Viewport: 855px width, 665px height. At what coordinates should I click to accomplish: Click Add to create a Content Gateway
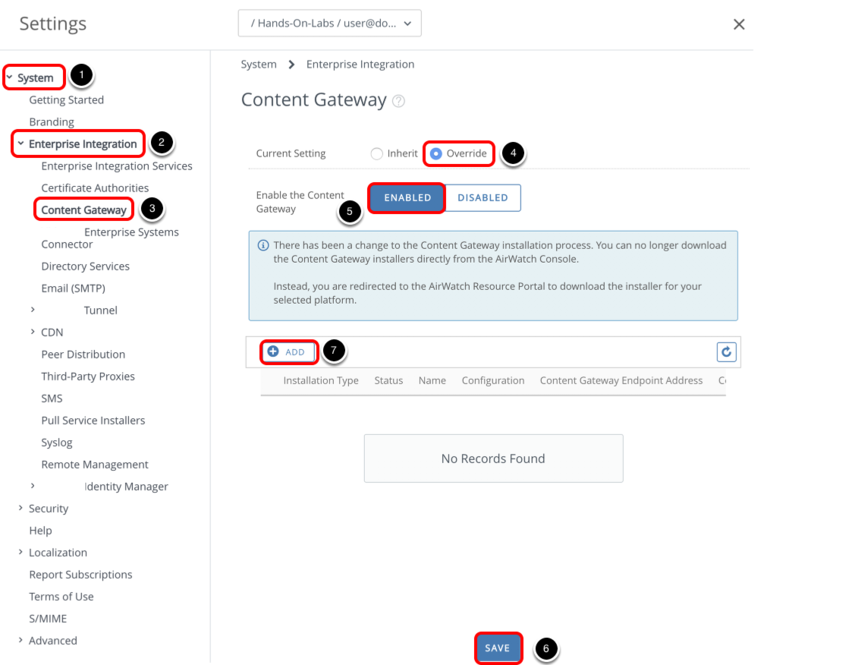pyautogui.click(x=288, y=352)
